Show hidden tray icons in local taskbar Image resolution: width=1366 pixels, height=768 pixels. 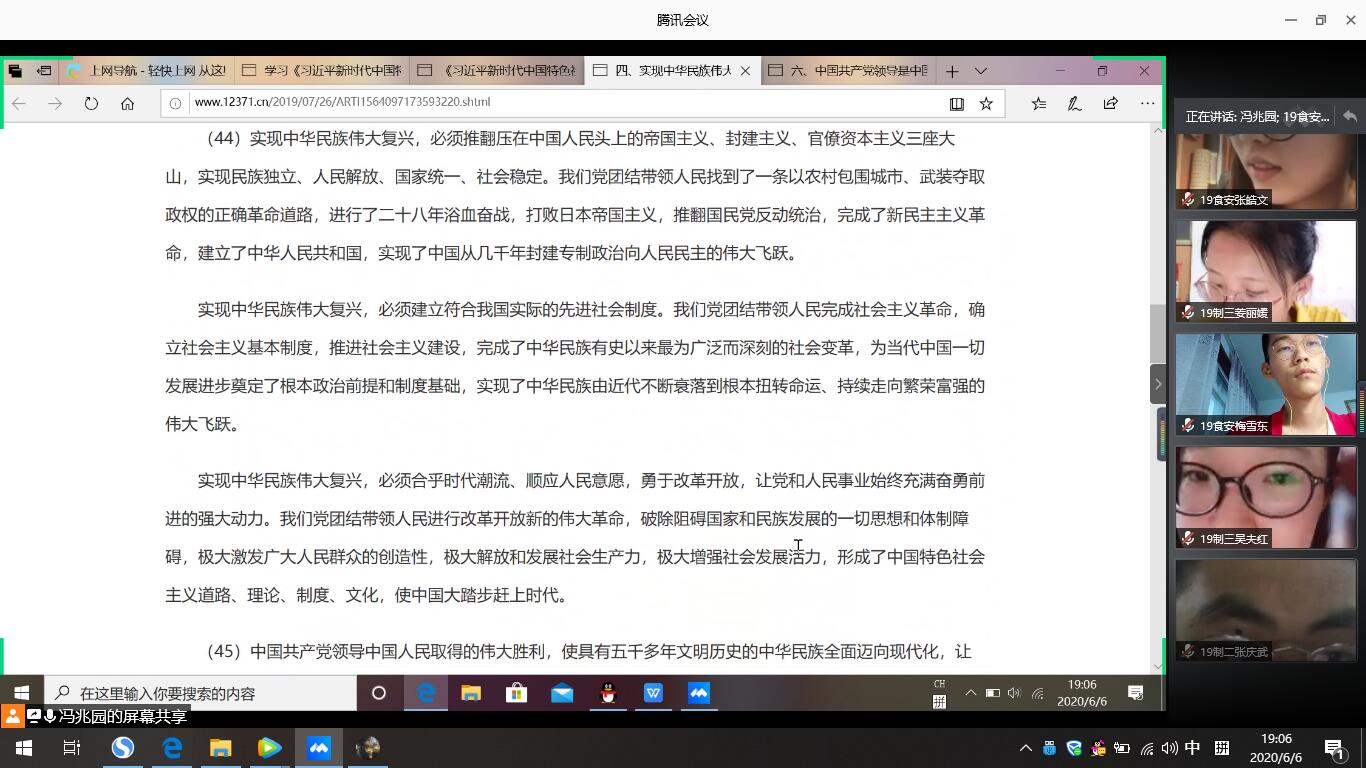tap(1025, 748)
